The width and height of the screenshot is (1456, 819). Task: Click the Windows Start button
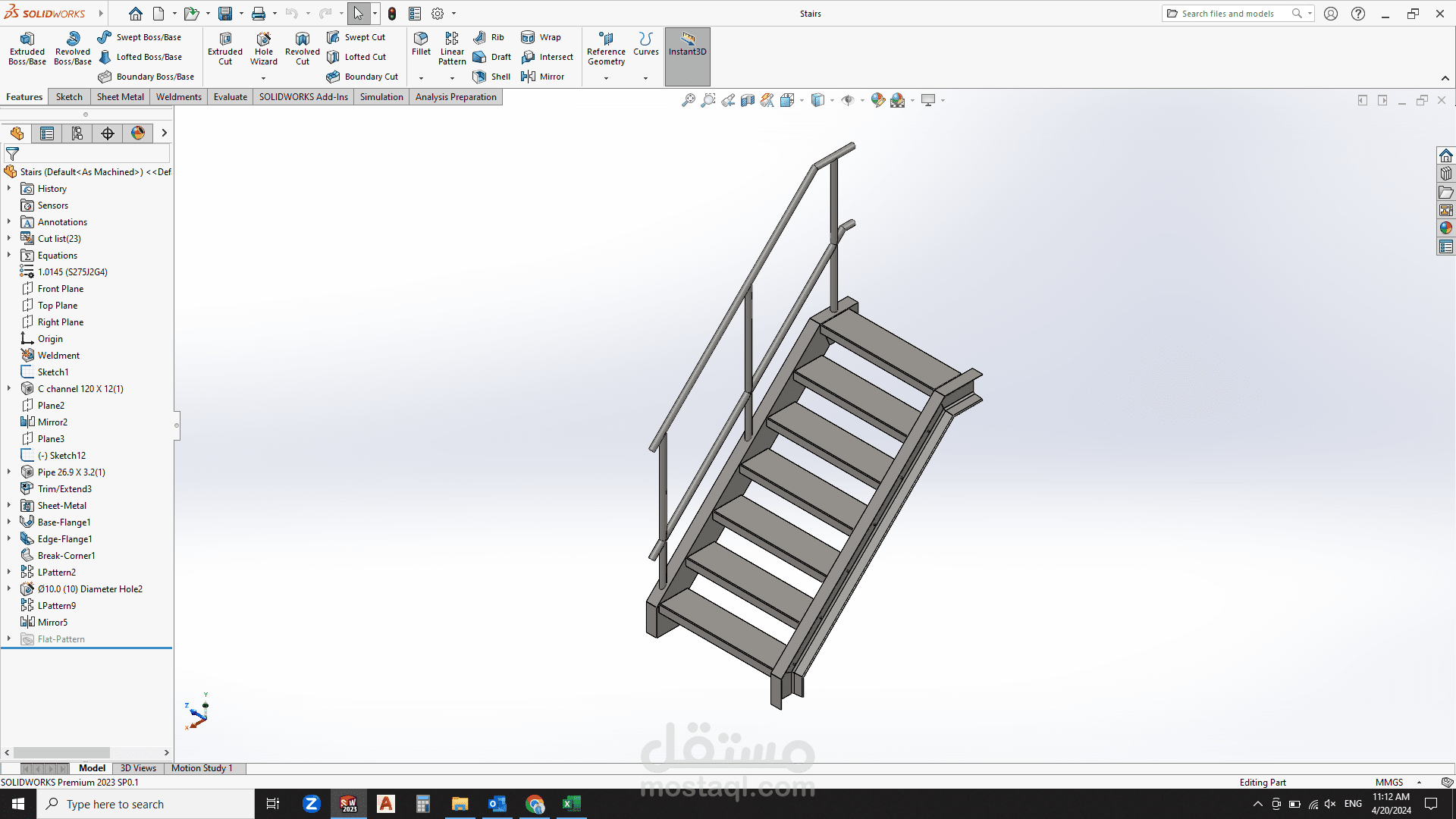coord(18,804)
